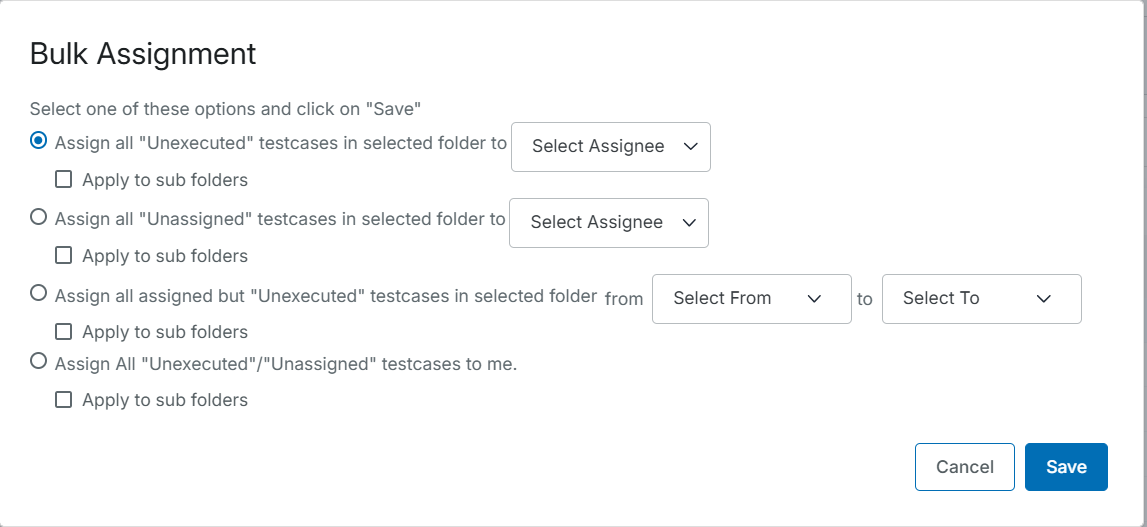Viewport: 1147px width, 527px height.
Task: Toggle 'Apply to sub folders' under 'testcases to me'
Action: pyautogui.click(x=64, y=400)
